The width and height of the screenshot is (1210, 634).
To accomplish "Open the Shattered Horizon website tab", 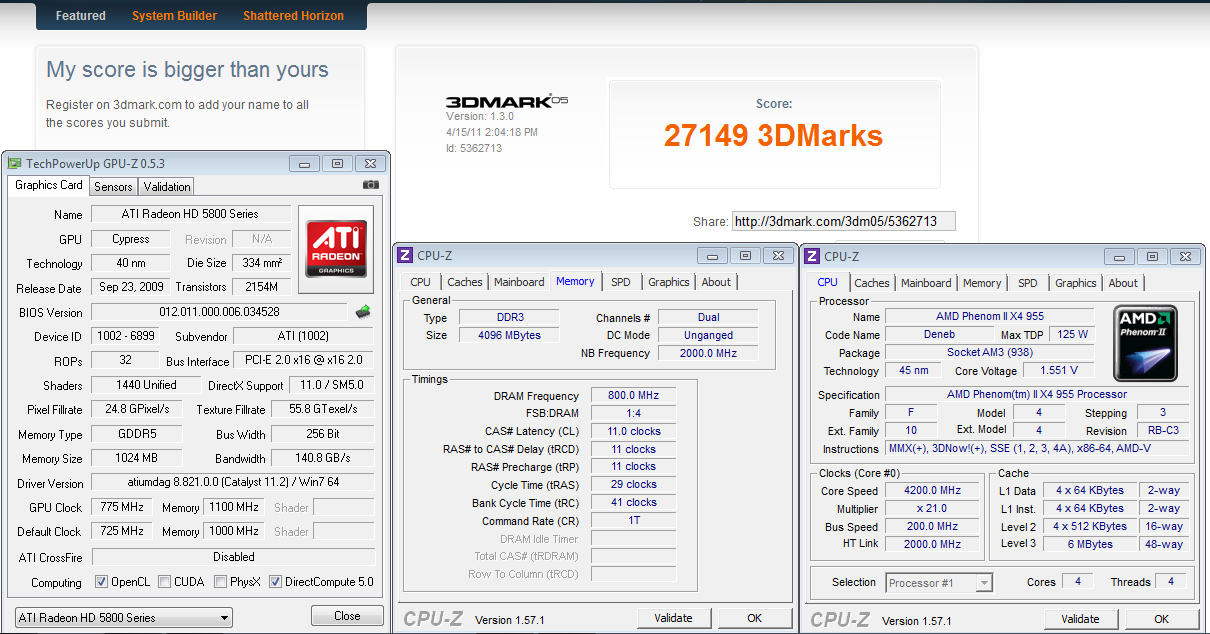I will click(x=293, y=16).
